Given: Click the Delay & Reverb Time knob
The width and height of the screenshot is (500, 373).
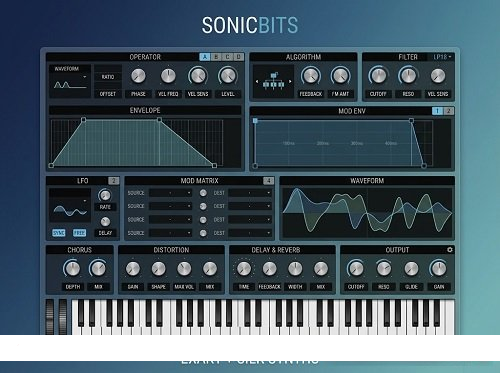Looking at the screenshot, I should (x=244, y=269).
